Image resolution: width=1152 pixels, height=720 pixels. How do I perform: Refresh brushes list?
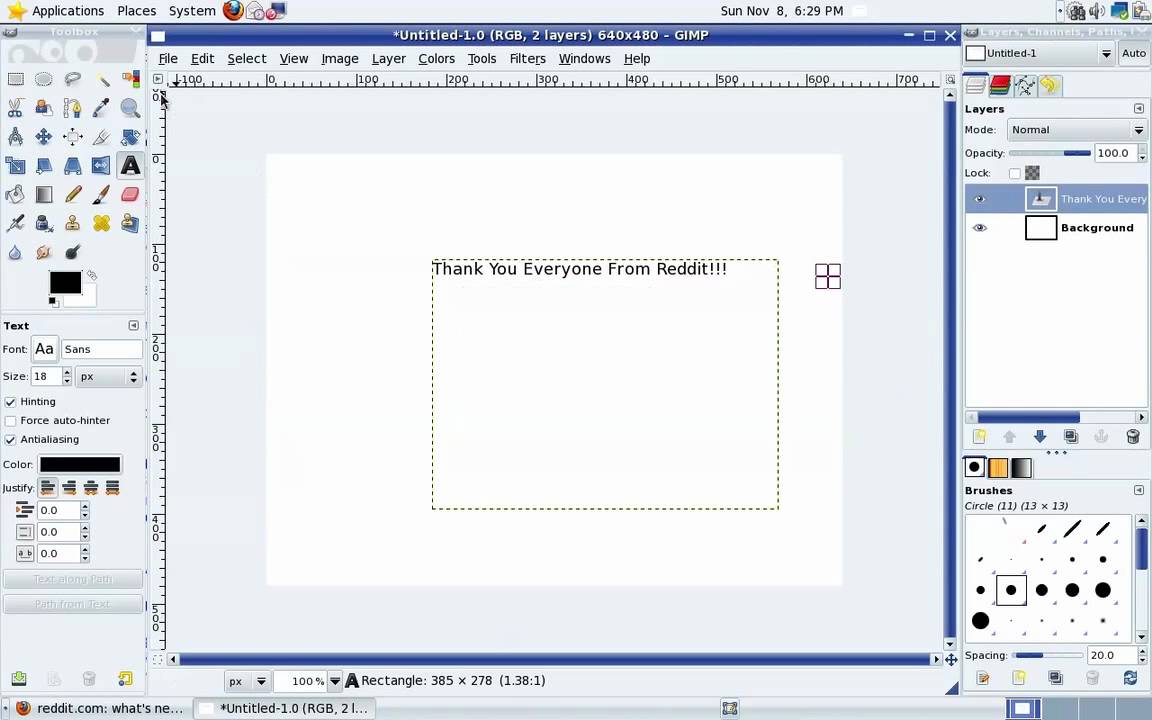[1130, 677]
